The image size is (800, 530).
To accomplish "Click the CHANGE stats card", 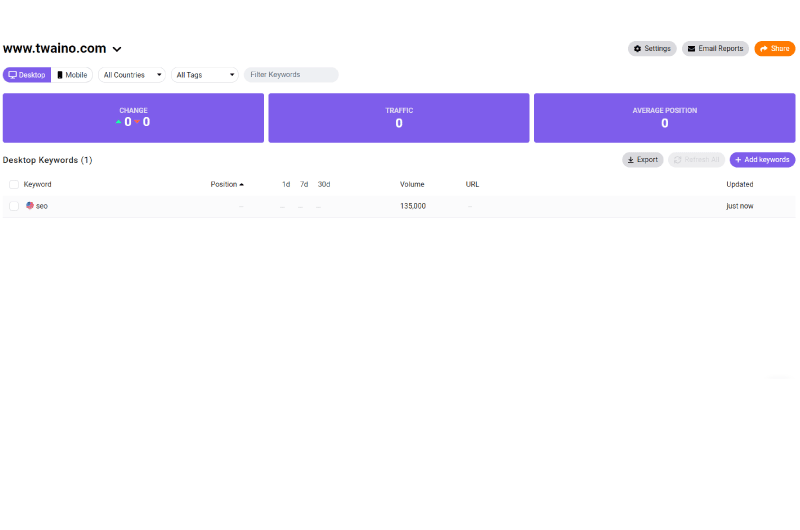I will coord(133,118).
